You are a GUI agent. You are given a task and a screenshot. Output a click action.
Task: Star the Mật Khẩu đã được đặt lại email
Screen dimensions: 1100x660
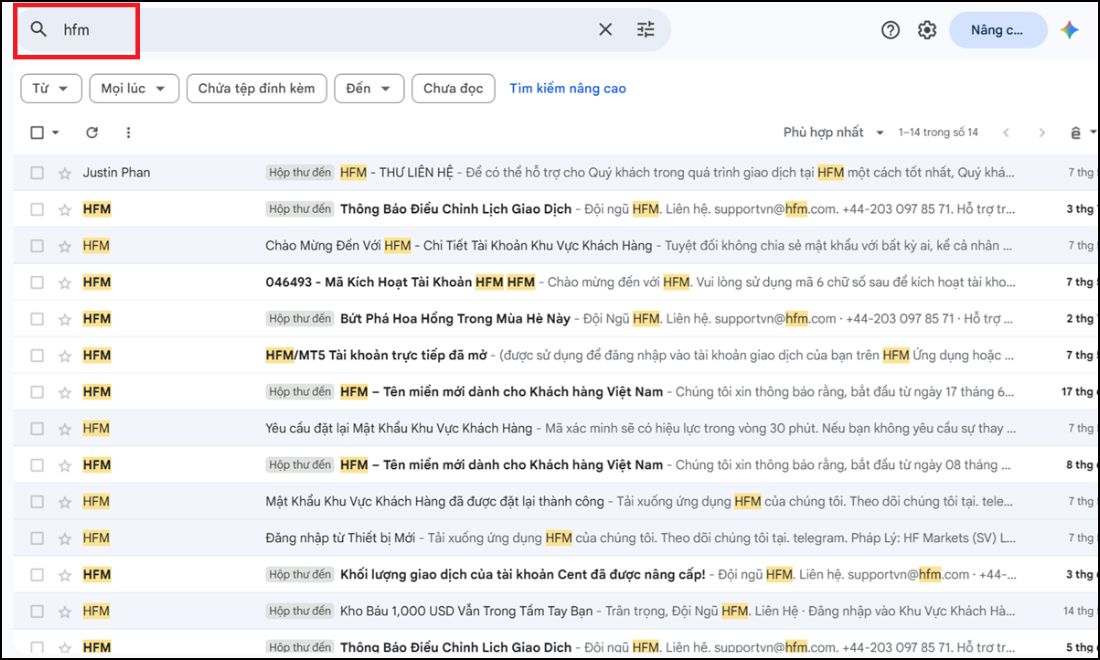tap(65, 502)
